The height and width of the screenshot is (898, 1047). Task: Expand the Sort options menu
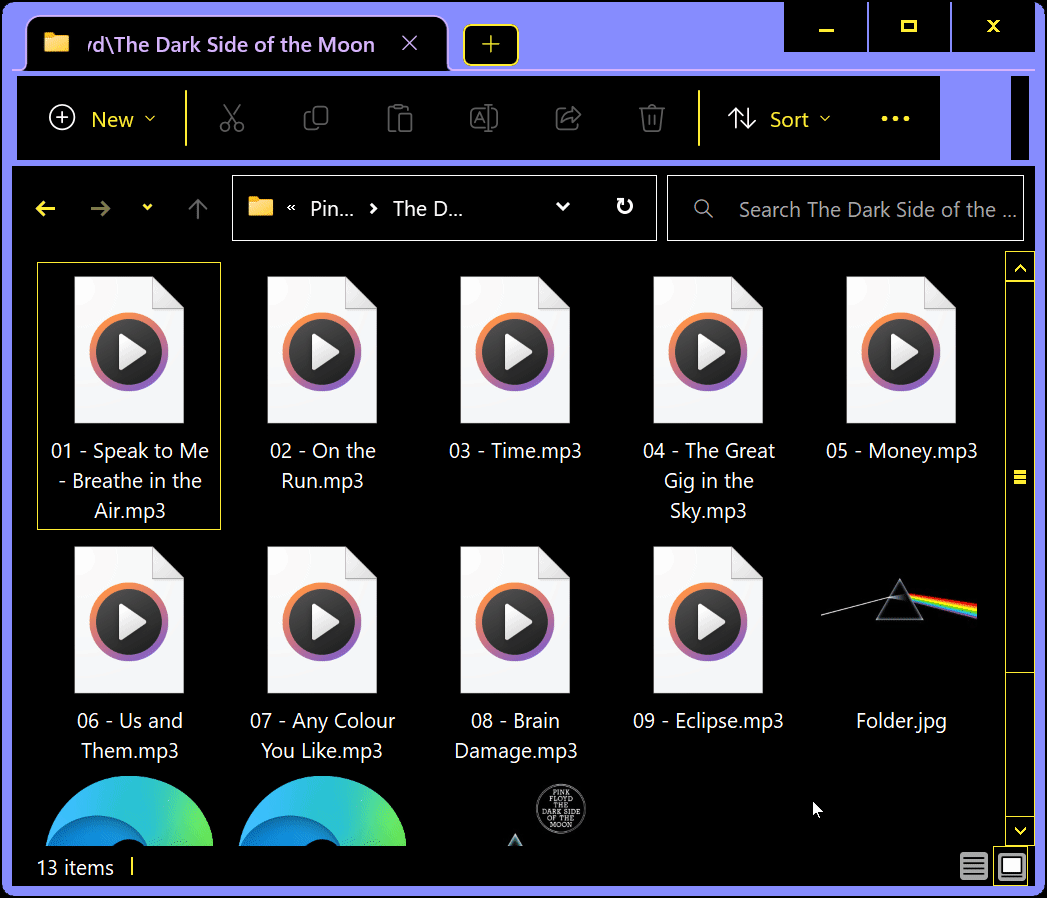tap(780, 119)
